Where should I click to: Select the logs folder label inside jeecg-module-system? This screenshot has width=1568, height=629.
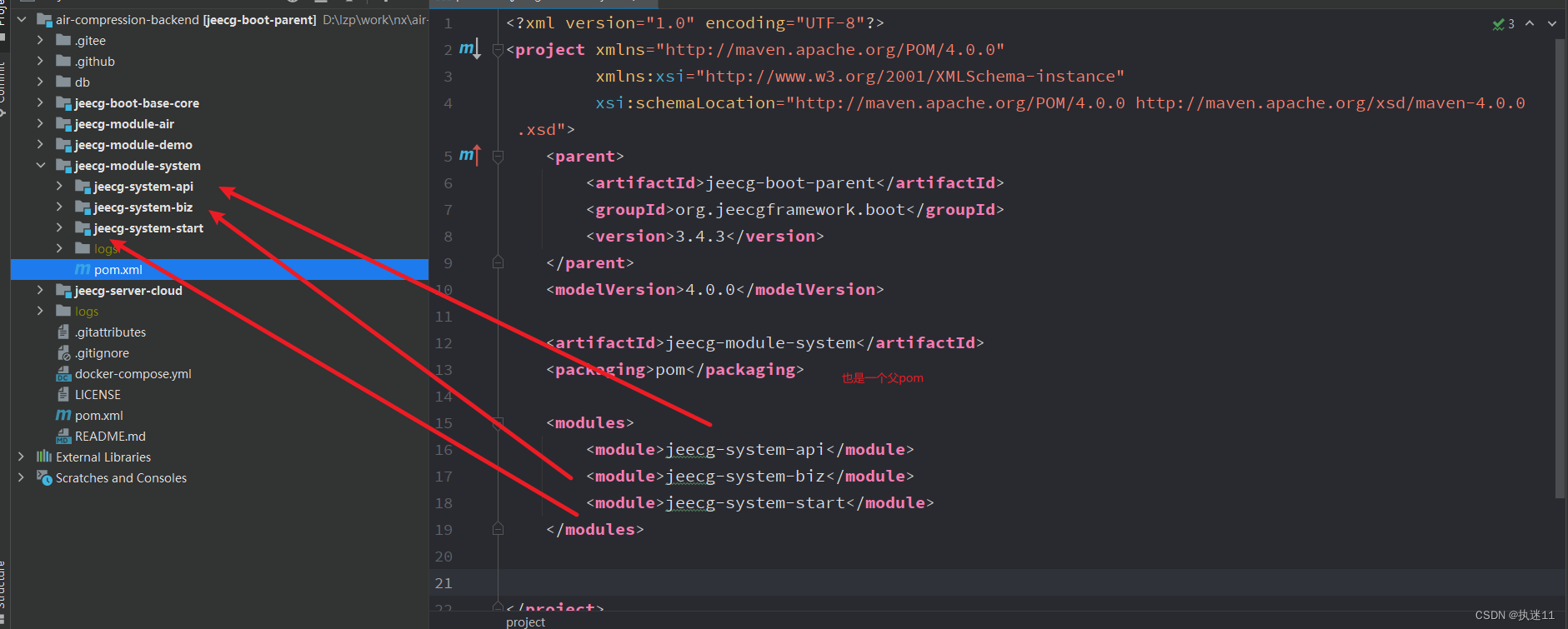(106, 248)
